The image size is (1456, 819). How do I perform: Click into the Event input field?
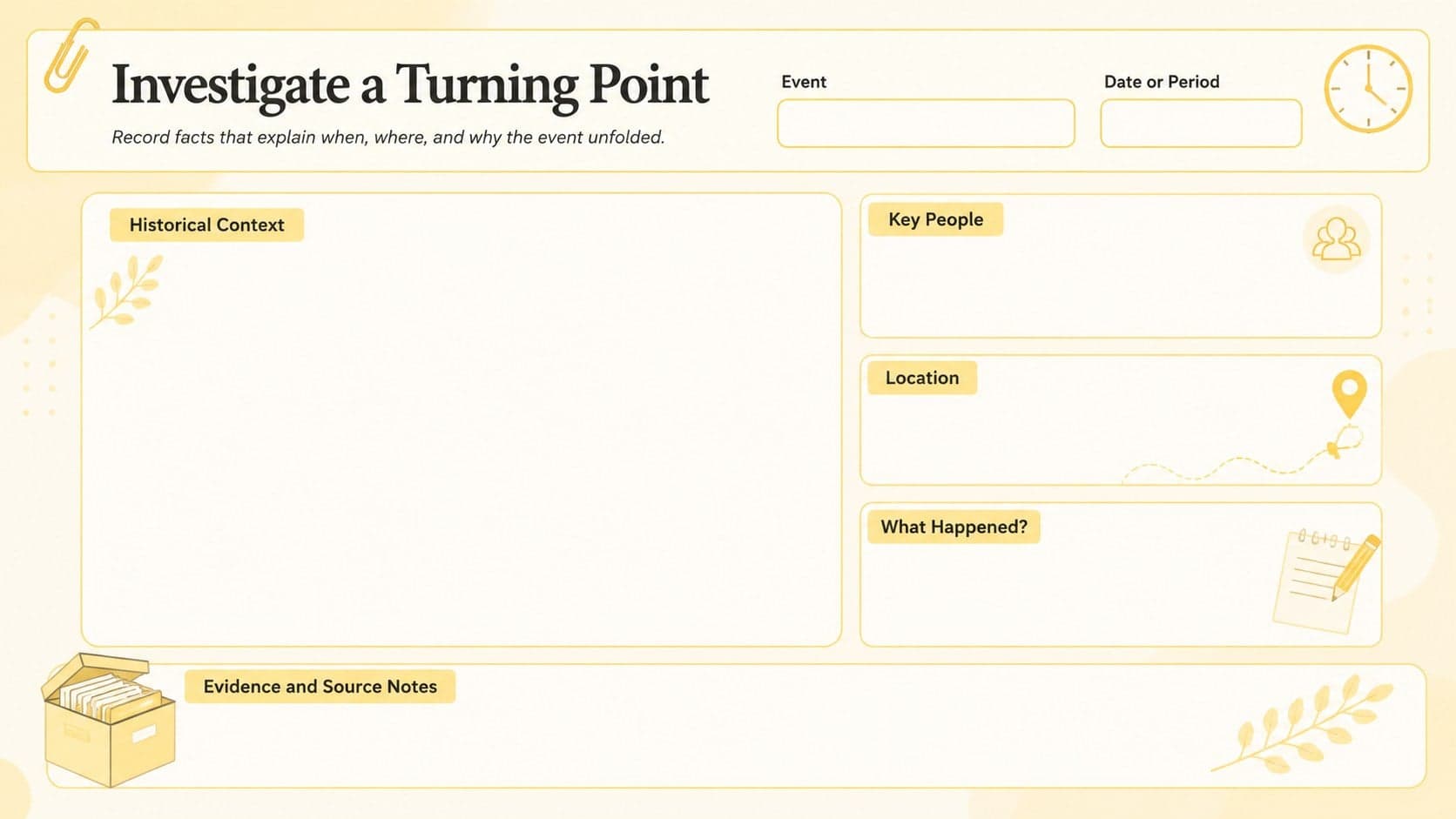926,123
